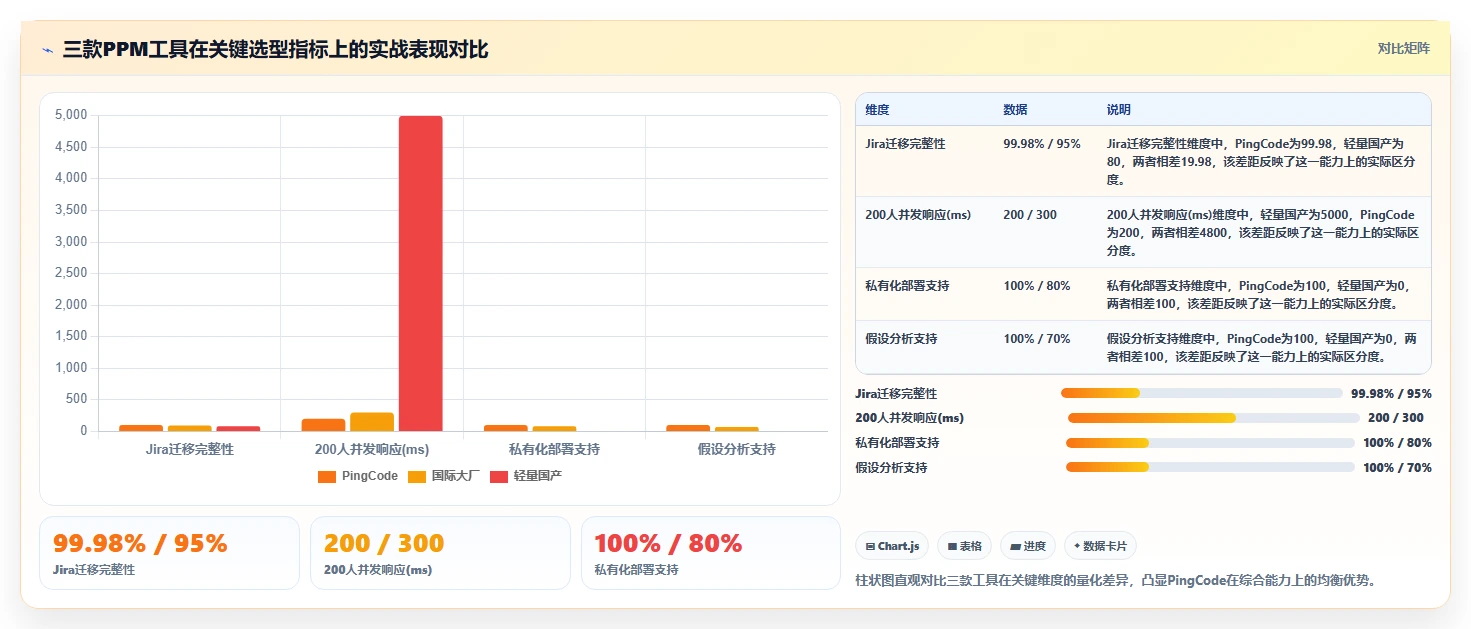Click x-axis label 私有化部署支持
Image resolution: width=1471 pixels, height=629 pixels.
(554, 450)
